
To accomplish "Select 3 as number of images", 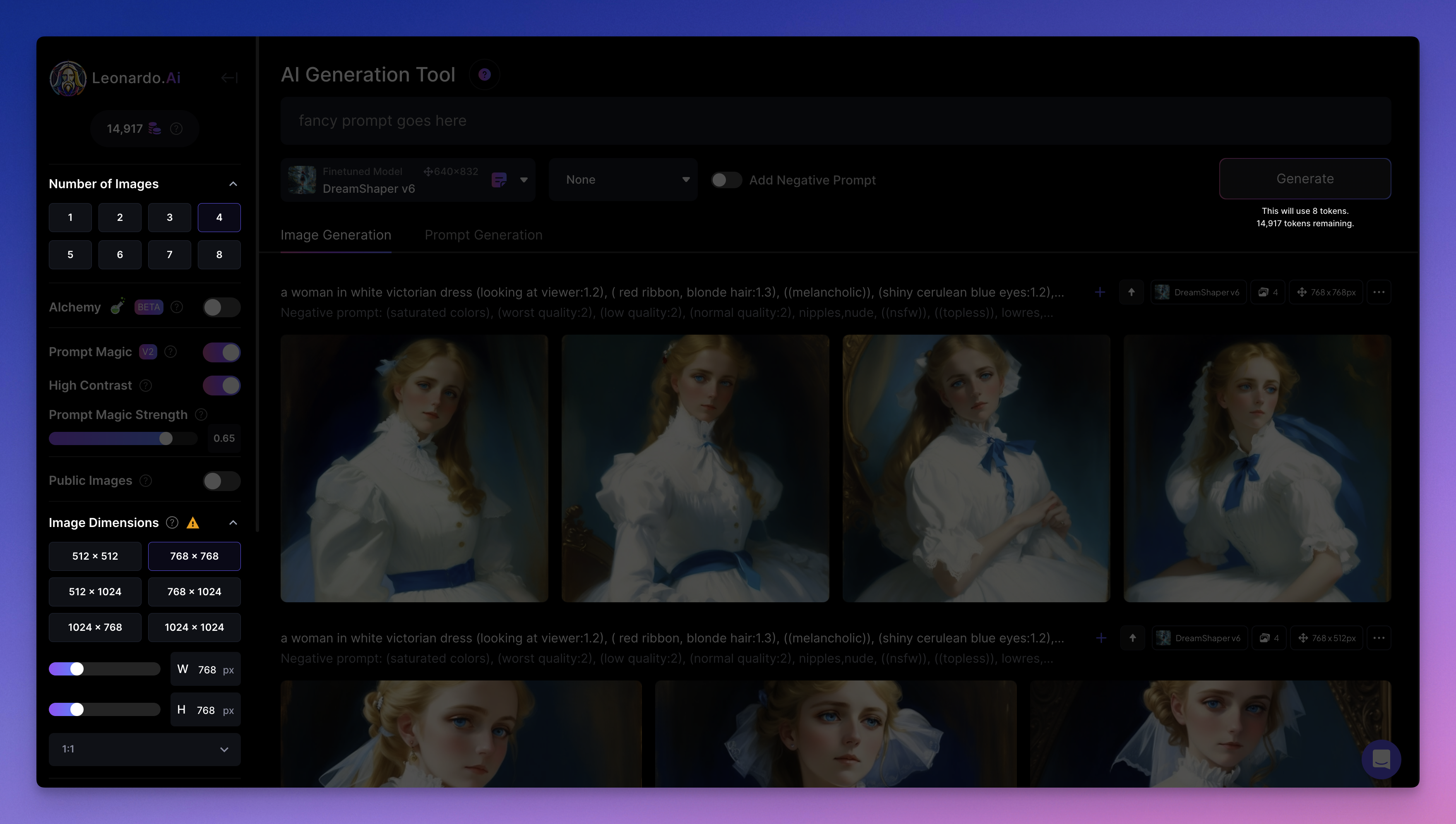I will pyautogui.click(x=169, y=217).
